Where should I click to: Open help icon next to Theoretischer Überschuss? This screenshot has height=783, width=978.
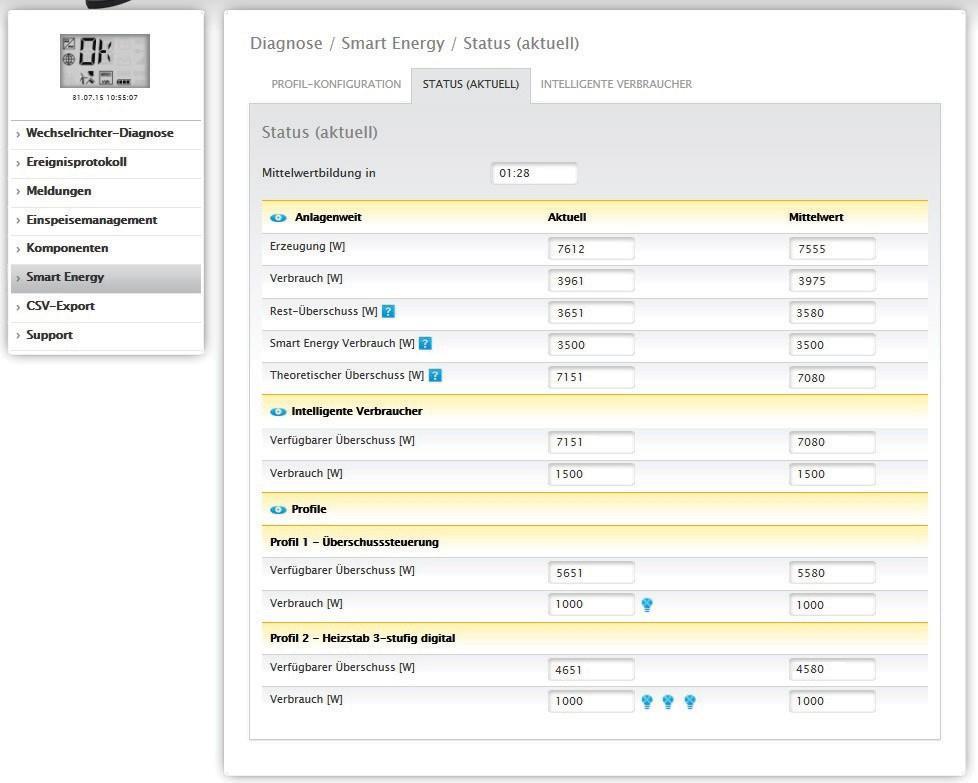(x=435, y=376)
